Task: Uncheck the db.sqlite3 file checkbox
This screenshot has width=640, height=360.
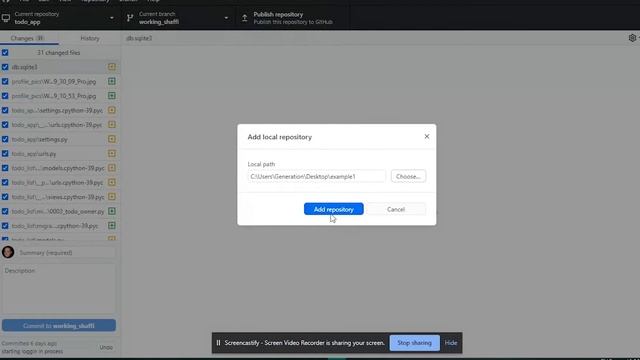Action: (5, 67)
